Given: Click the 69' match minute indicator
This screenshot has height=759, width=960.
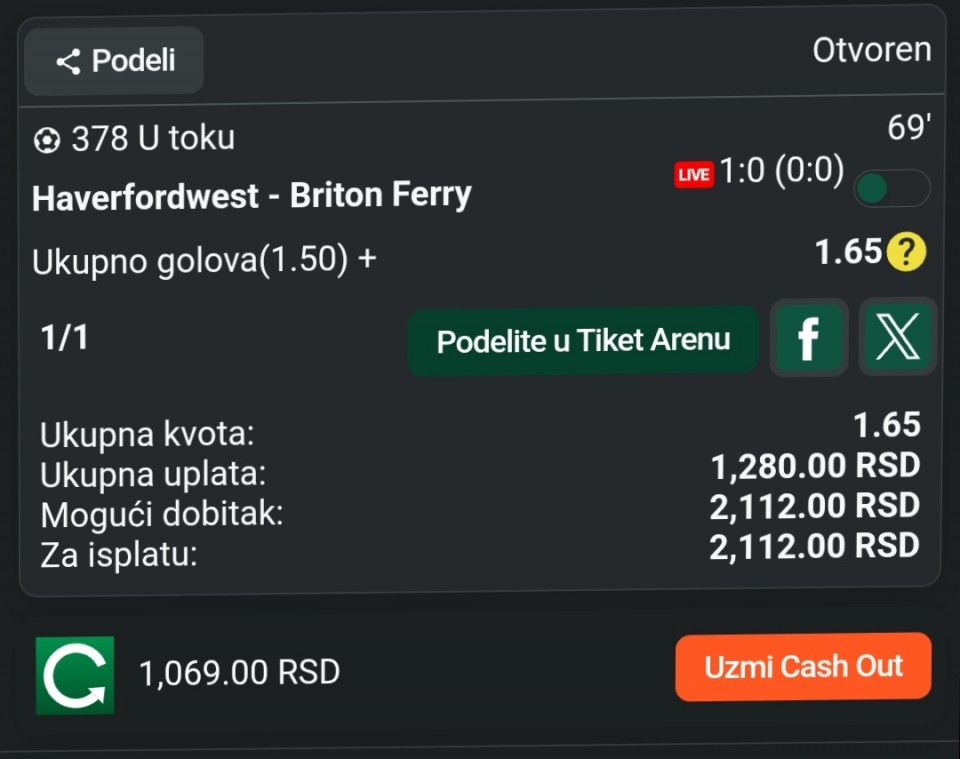Looking at the screenshot, I should coord(909,129).
